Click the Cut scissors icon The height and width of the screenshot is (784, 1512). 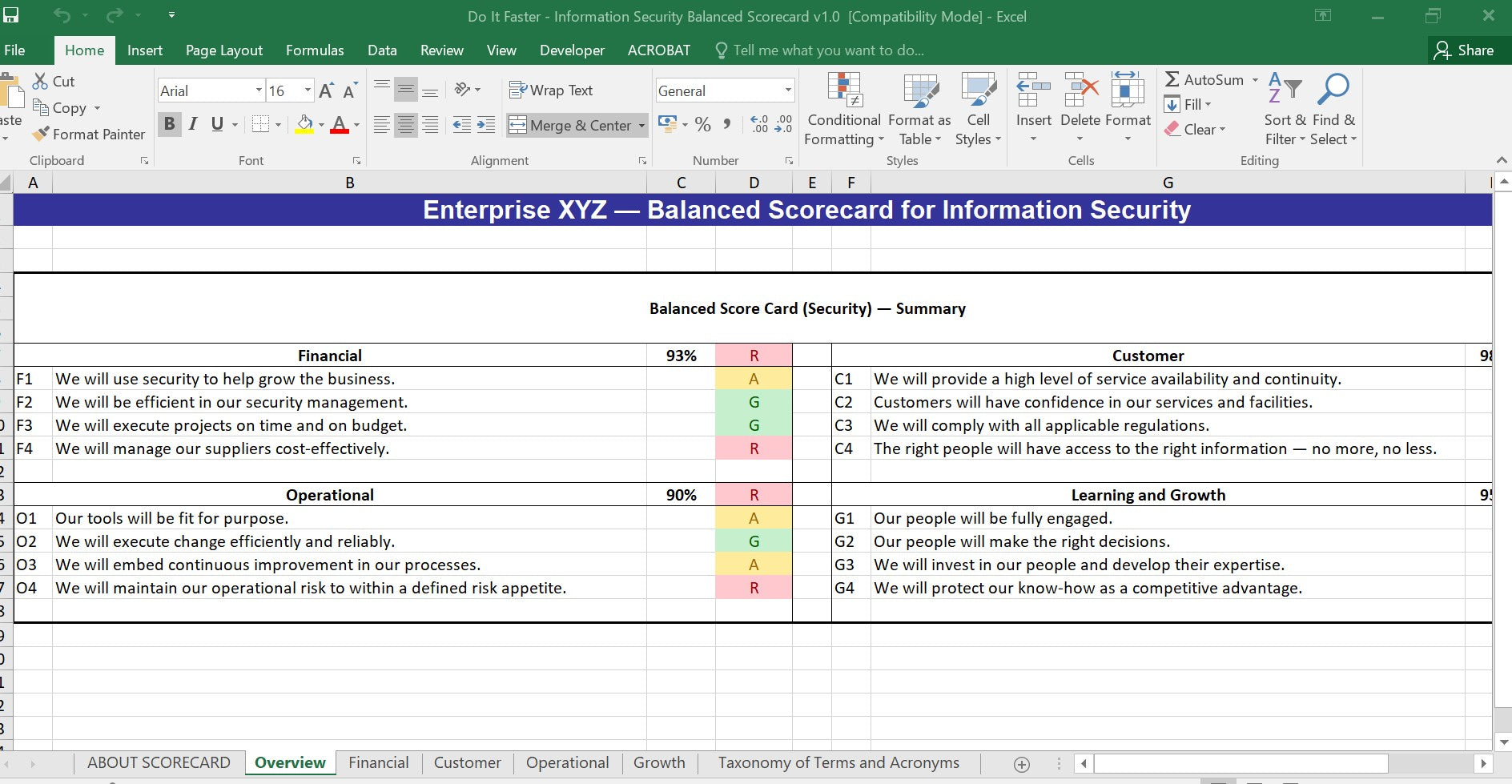[40, 81]
